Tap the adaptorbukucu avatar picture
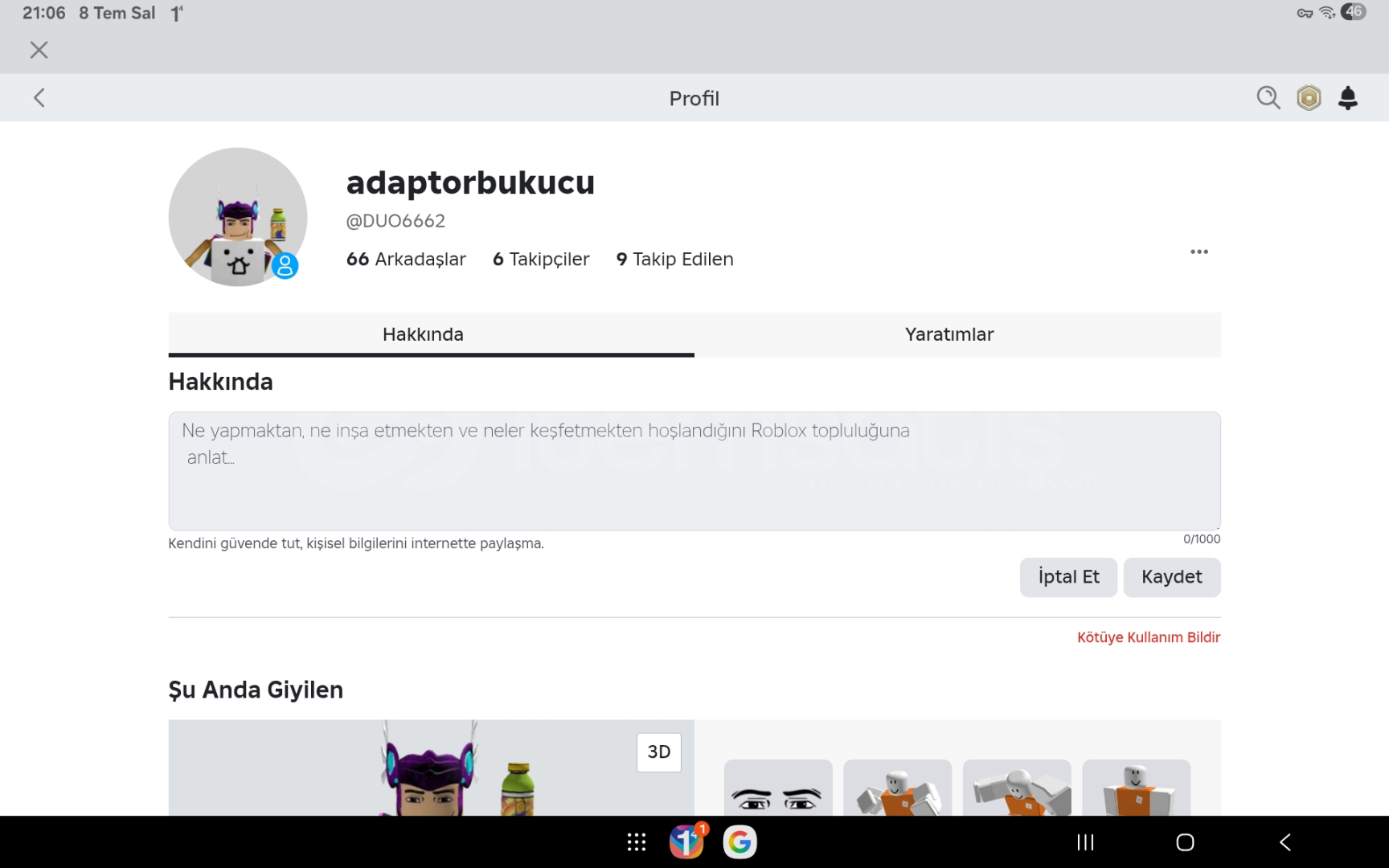 pos(238,217)
